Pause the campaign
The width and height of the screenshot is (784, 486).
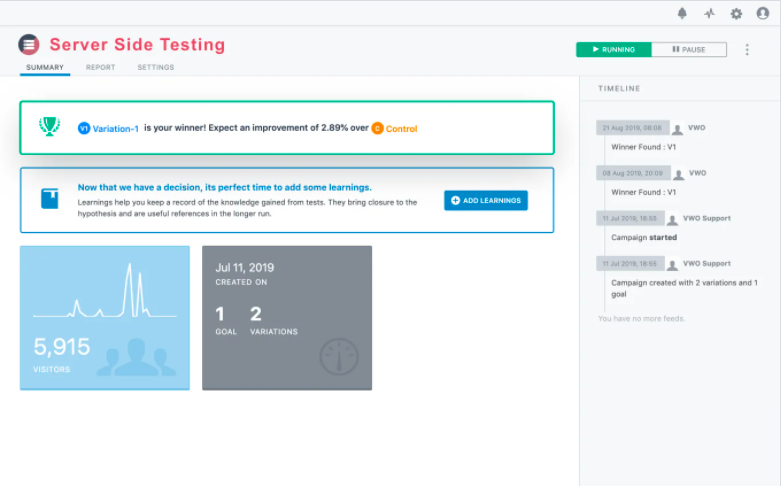pos(689,50)
